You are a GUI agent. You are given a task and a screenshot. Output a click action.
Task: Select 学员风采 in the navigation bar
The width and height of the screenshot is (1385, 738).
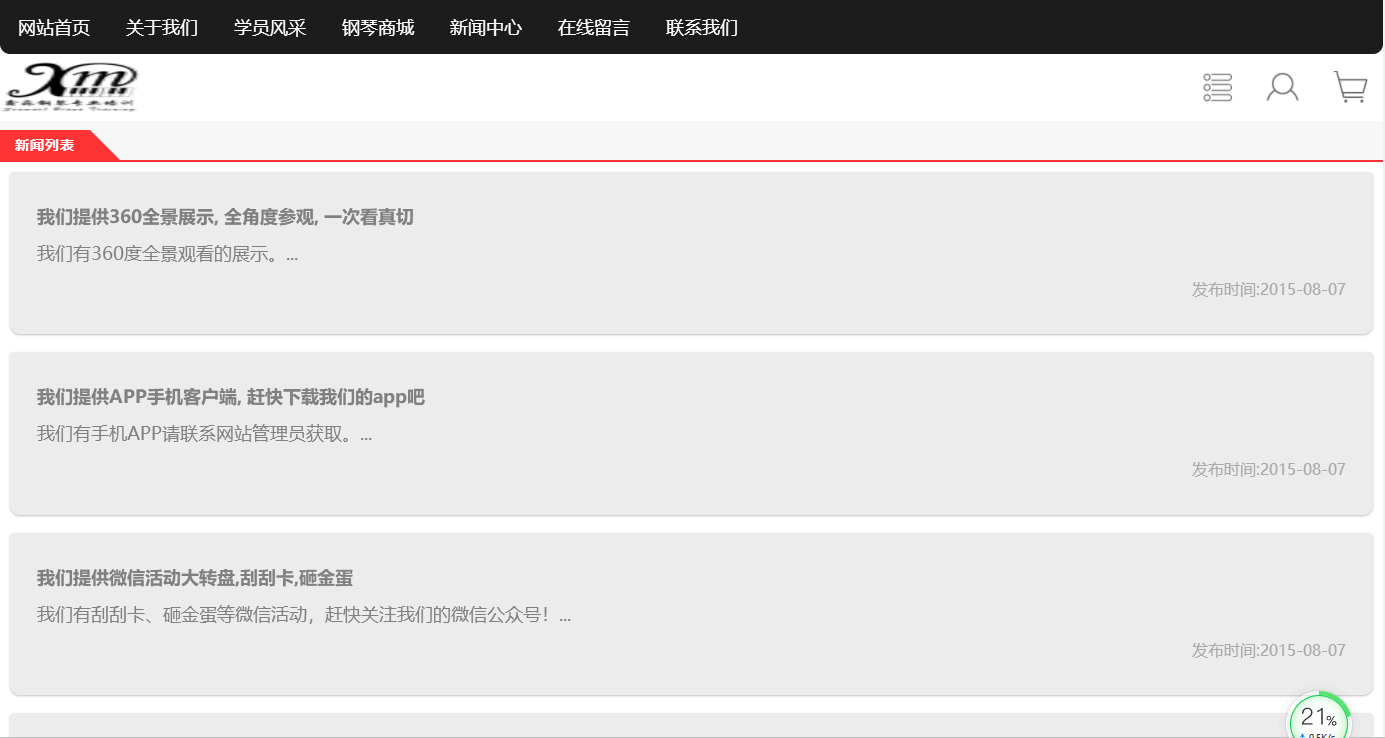[x=270, y=28]
